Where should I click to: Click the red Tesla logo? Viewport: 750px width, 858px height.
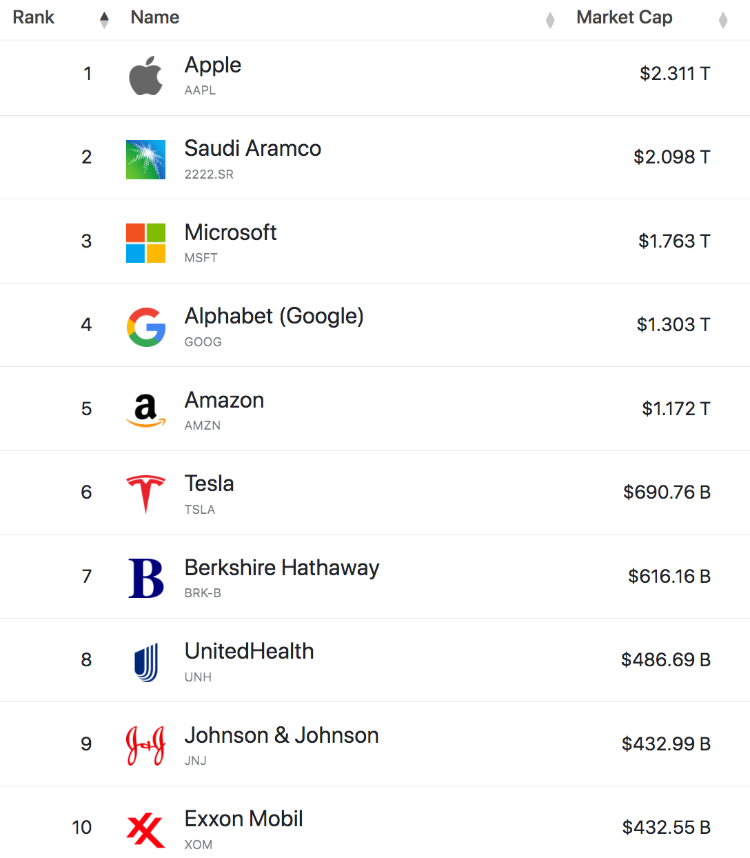tap(146, 494)
